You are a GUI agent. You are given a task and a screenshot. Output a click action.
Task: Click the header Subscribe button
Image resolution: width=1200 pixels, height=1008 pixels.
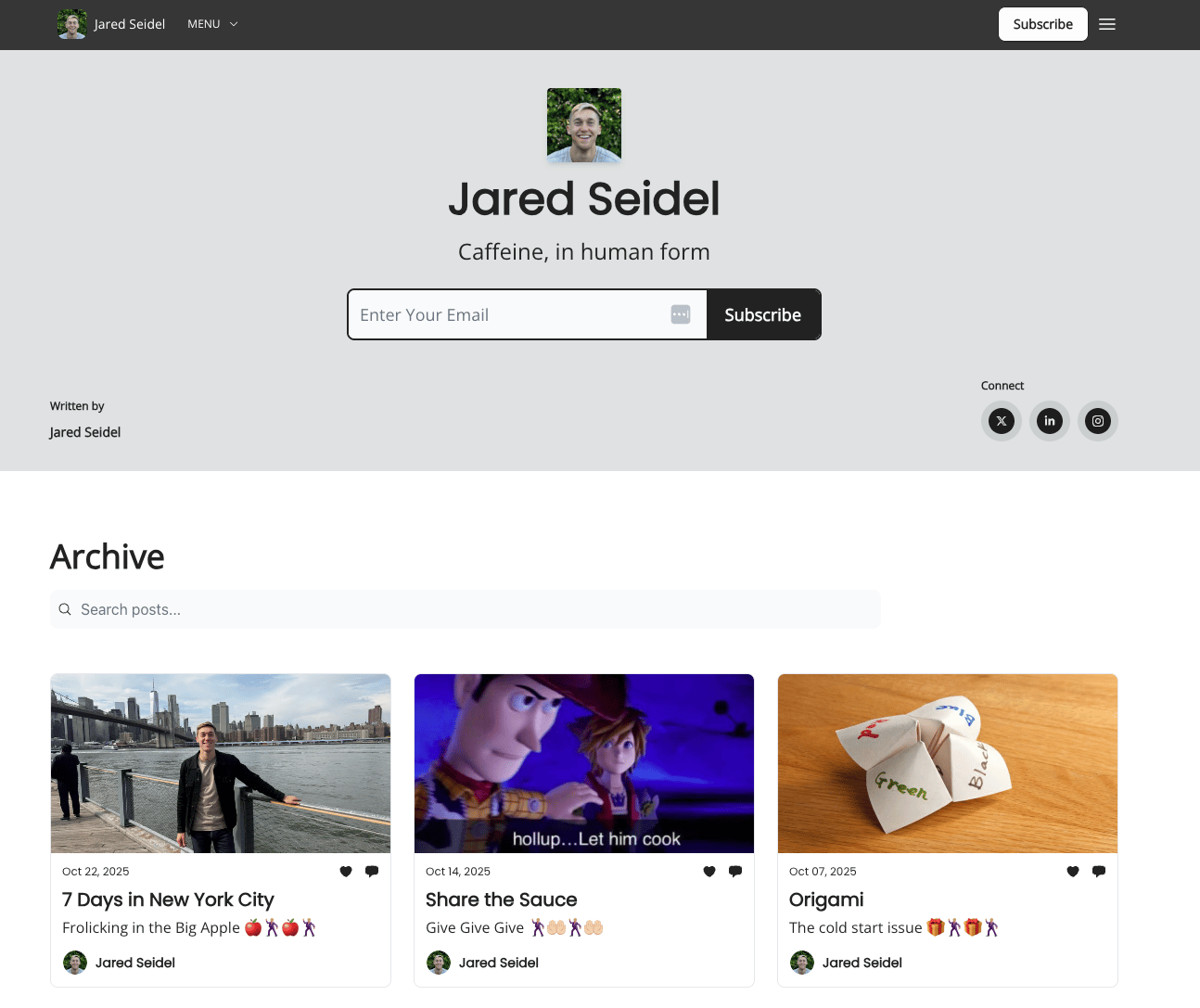1043,24
